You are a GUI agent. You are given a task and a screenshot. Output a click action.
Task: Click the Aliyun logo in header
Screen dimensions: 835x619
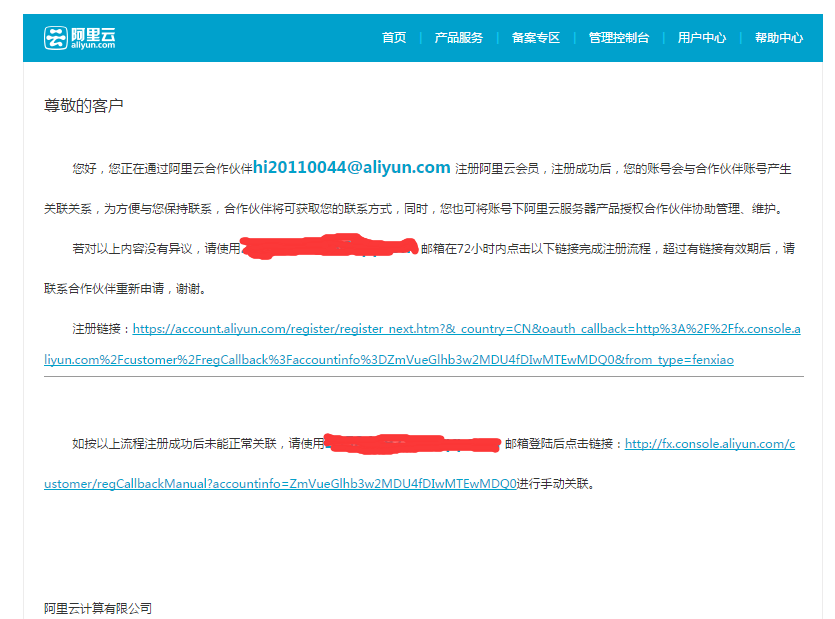click(x=79, y=38)
